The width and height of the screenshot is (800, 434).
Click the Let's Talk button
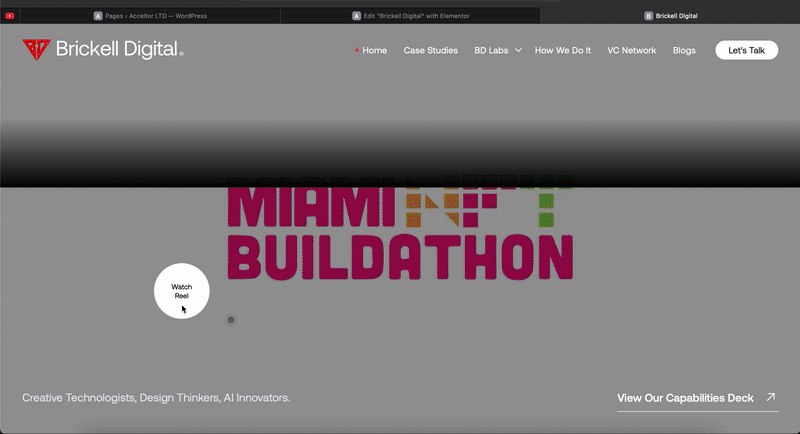[746, 50]
